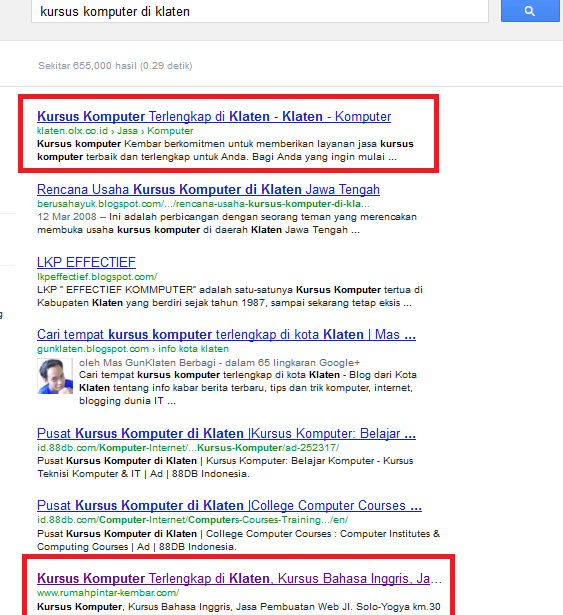The width and height of the screenshot is (563, 615).
Task: Click the snippet dated '12 Mar 2008'
Action: (227, 223)
